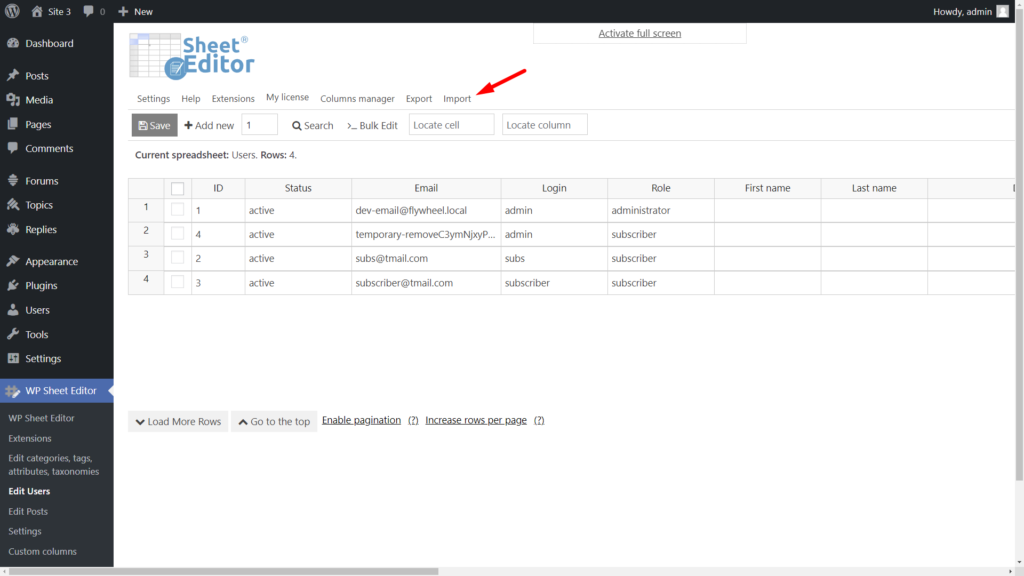Focus the Add new rows number field
Image resolution: width=1024 pixels, height=576 pixels.
259,125
